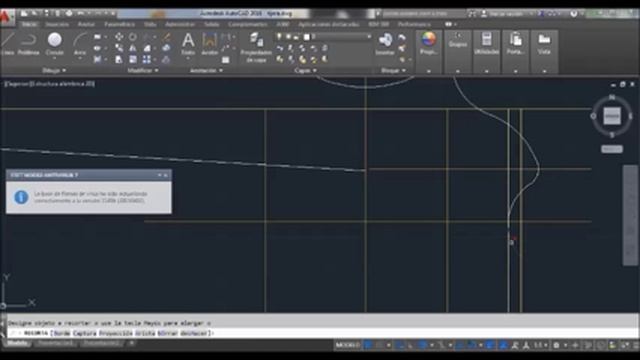
Task: Choose Proyección option in command line
Action: click(x=116, y=333)
